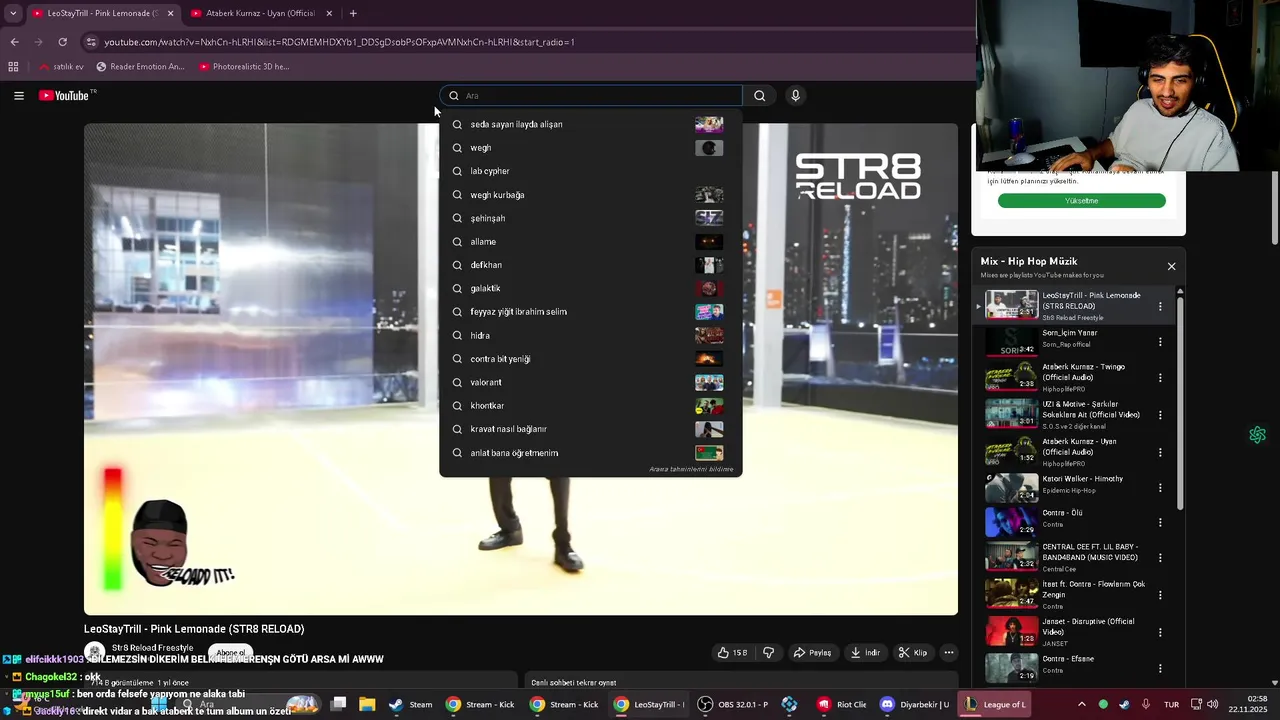This screenshot has width=1280, height=720.
Task: Select the 'şehinşah' suggestion
Action: (x=590, y=218)
